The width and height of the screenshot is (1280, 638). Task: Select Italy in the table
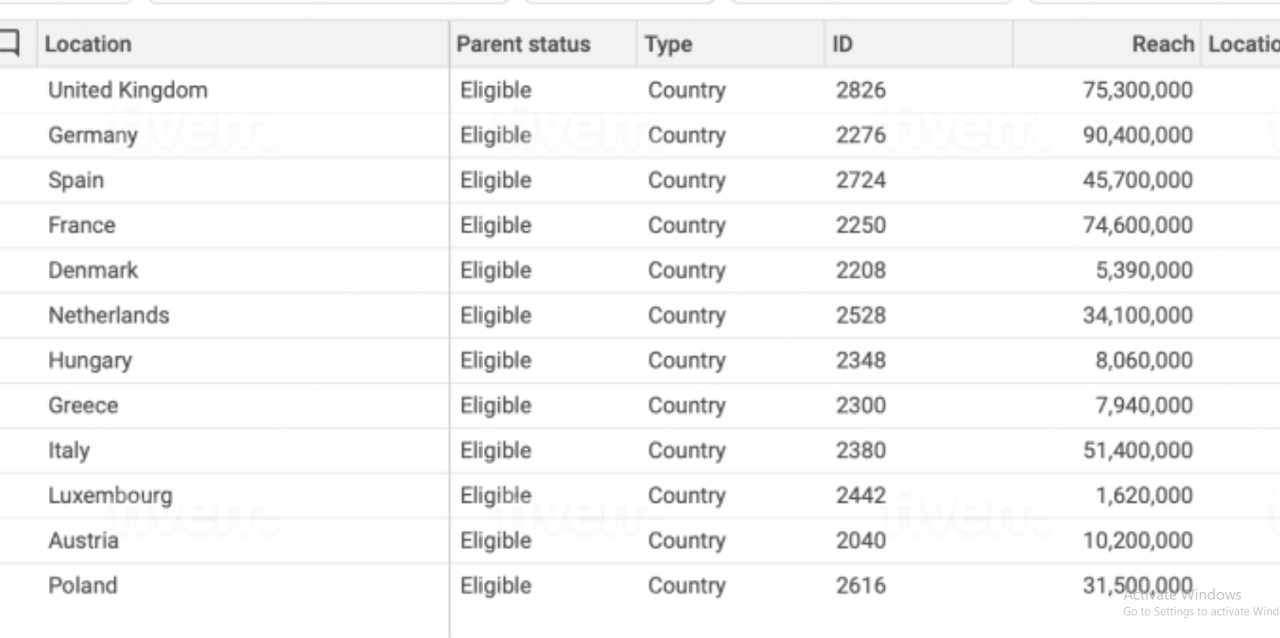pos(69,450)
